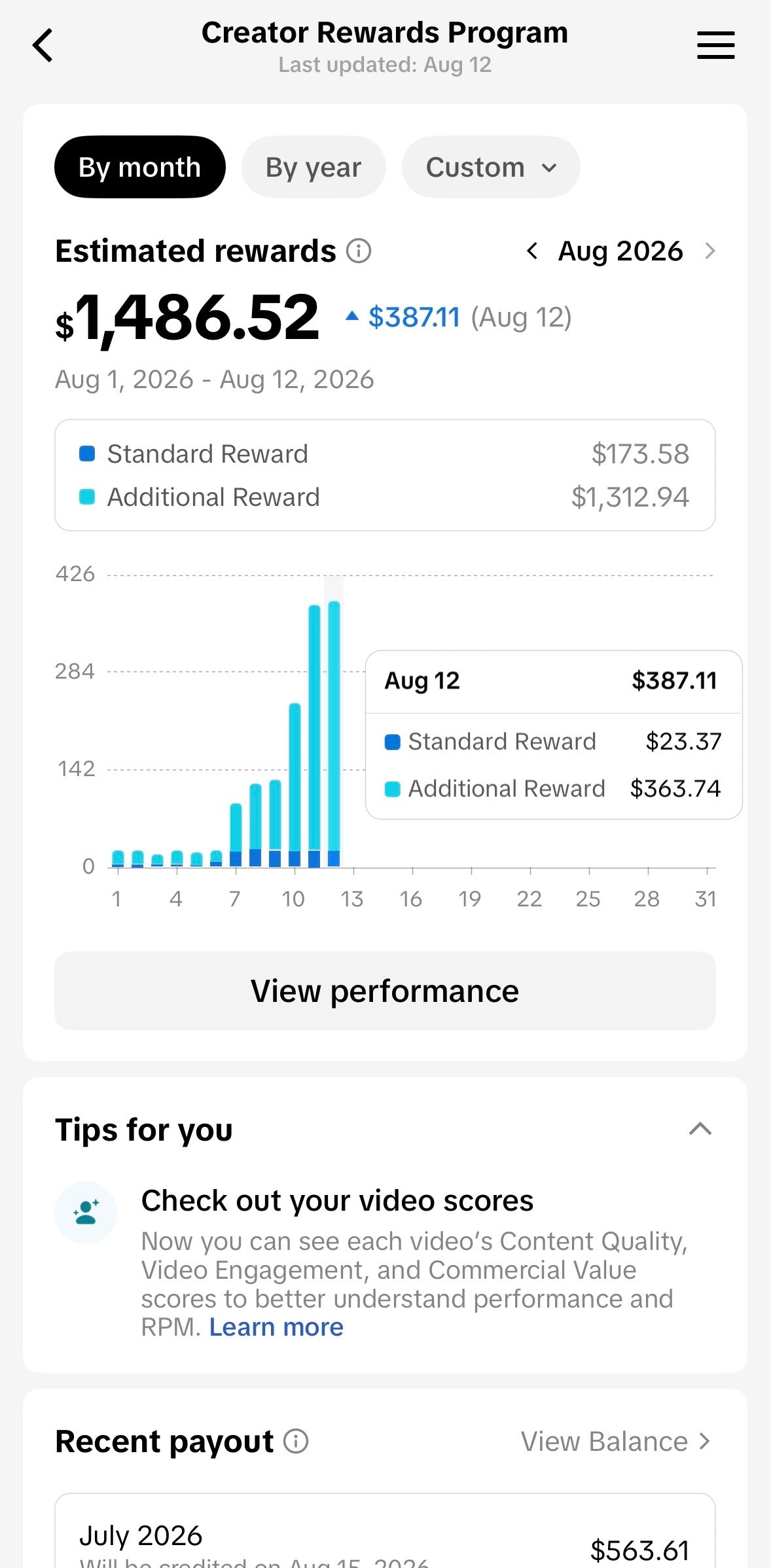Select the By month filter
The height and width of the screenshot is (1568, 771).
click(140, 167)
